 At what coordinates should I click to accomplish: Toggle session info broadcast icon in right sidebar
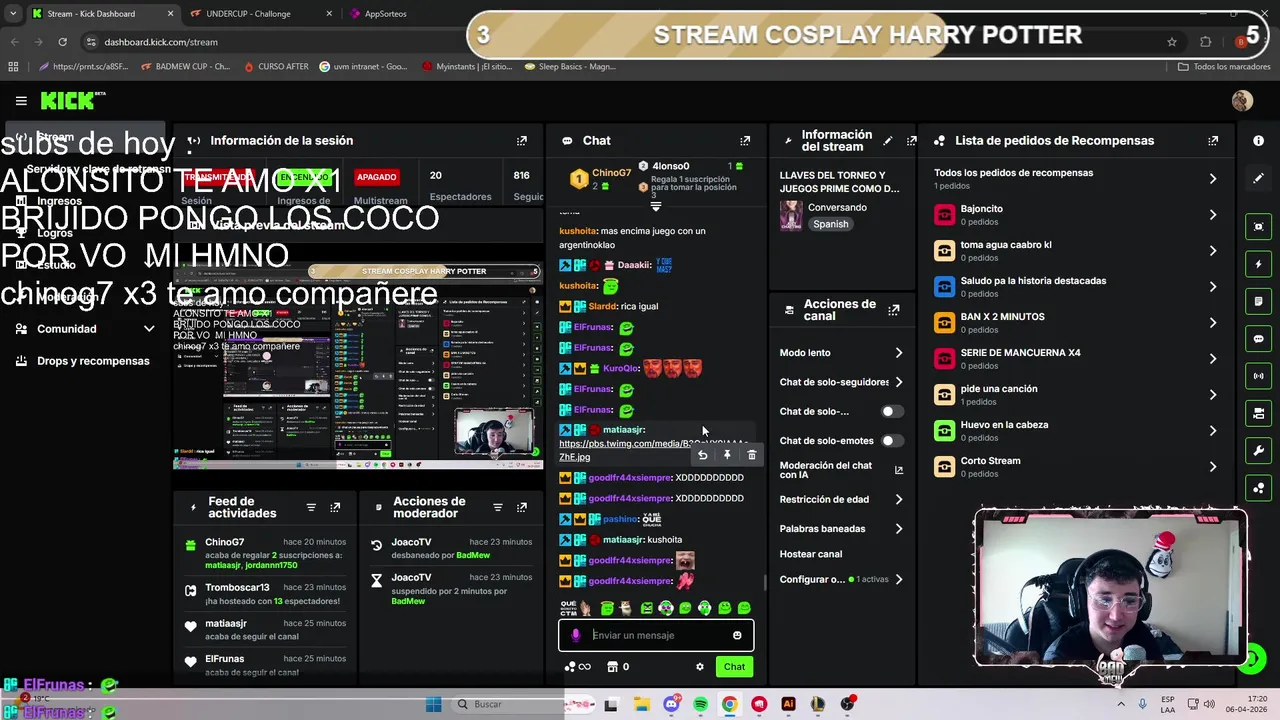click(1258, 376)
